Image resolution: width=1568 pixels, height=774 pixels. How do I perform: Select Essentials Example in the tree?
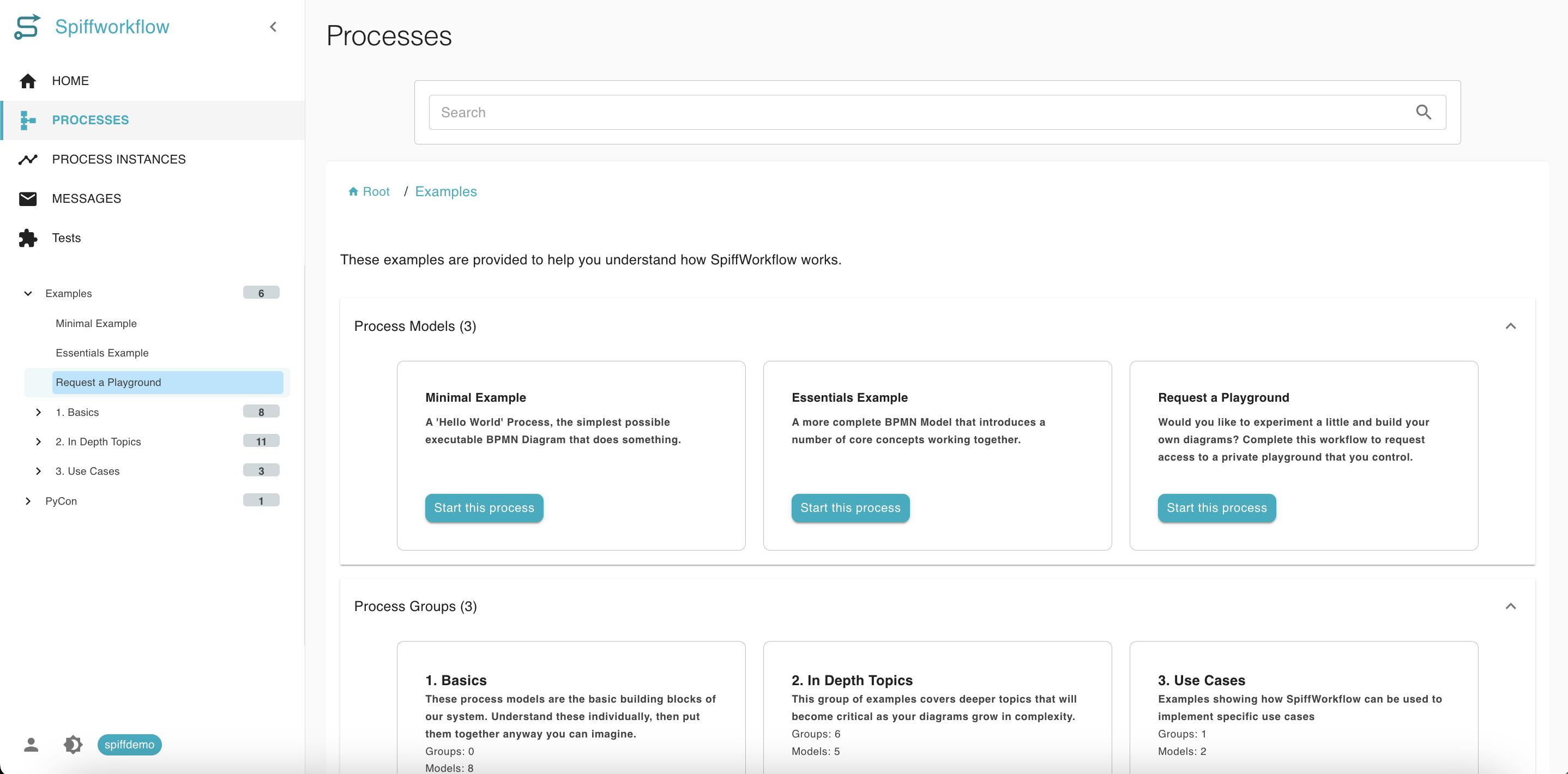pyautogui.click(x=102, y=353)
